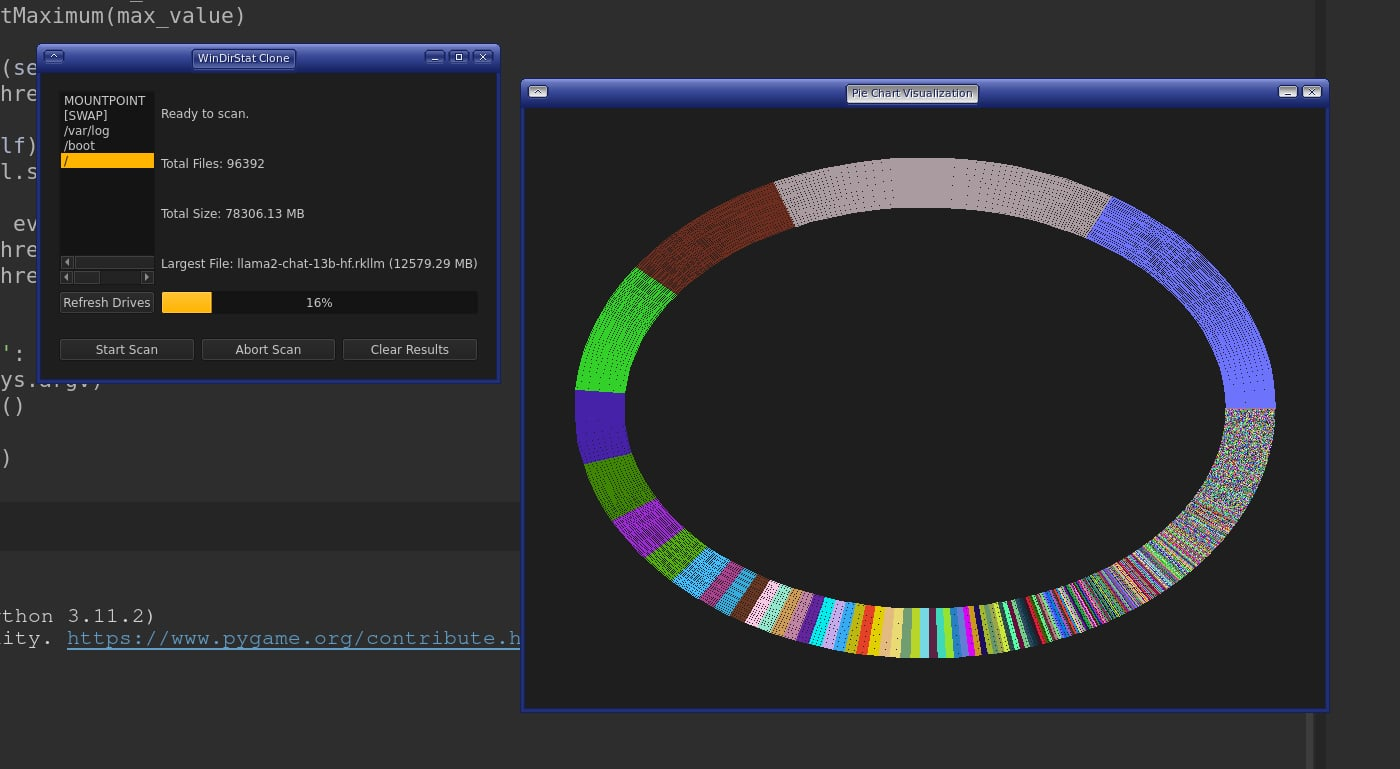Click the "Ready to scan." status text

click(x=205, y=114)
